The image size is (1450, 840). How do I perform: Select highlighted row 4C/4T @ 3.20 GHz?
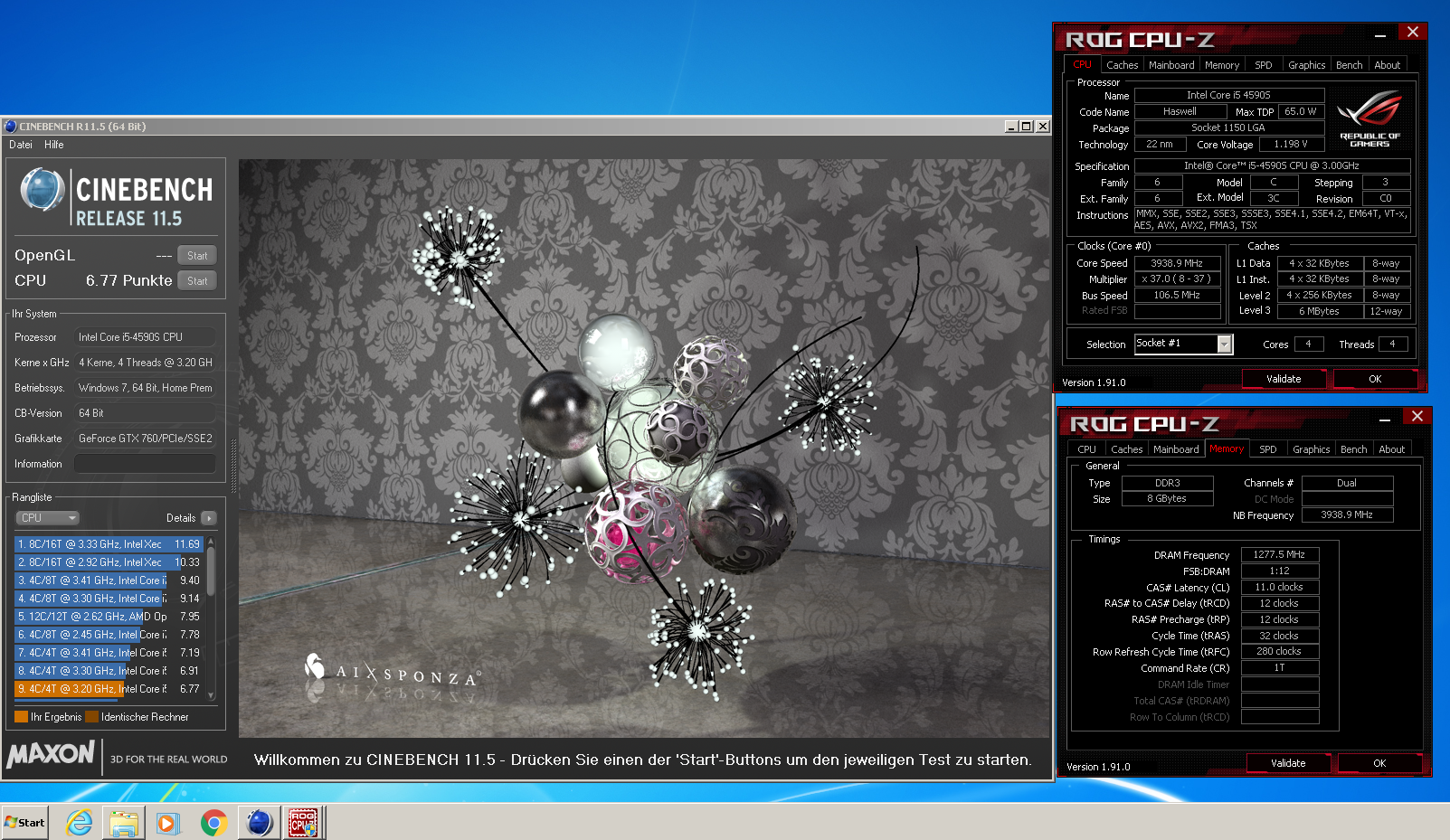coord(109,689)
